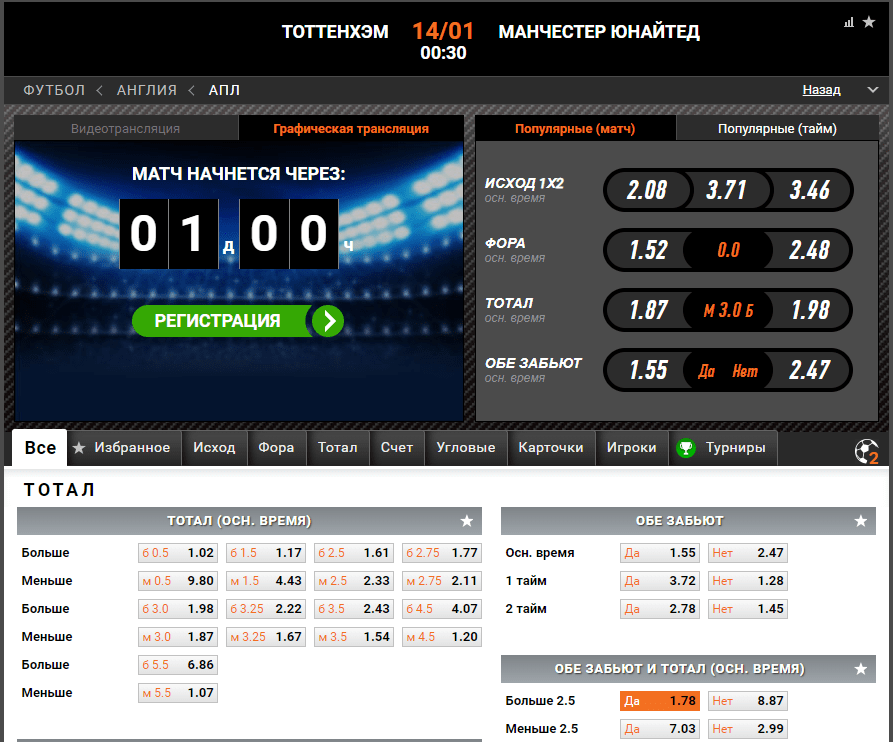
Task: Open Турниры tab with trophy icon
Action: click(x=722, y=448)
